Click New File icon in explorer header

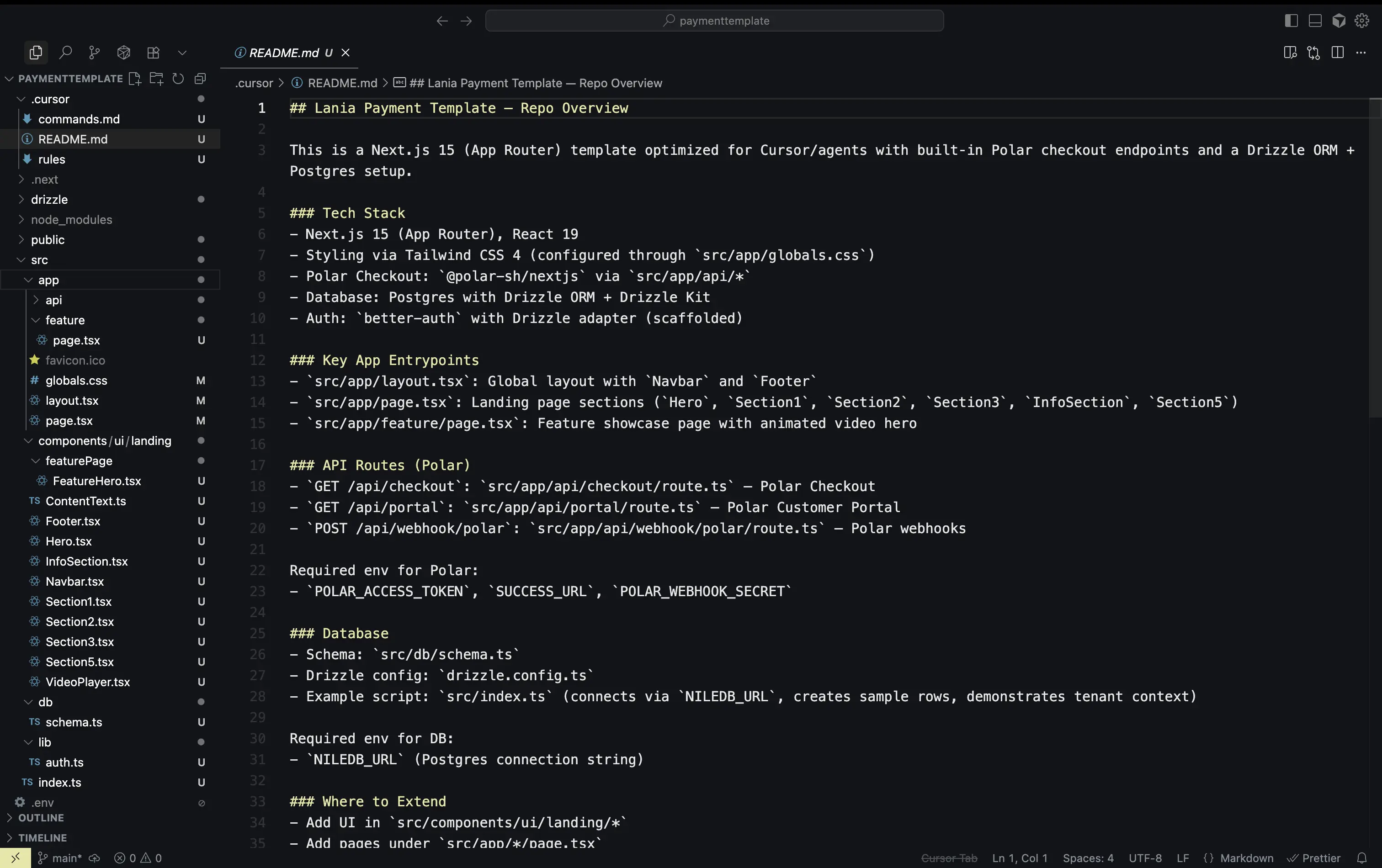135,79
